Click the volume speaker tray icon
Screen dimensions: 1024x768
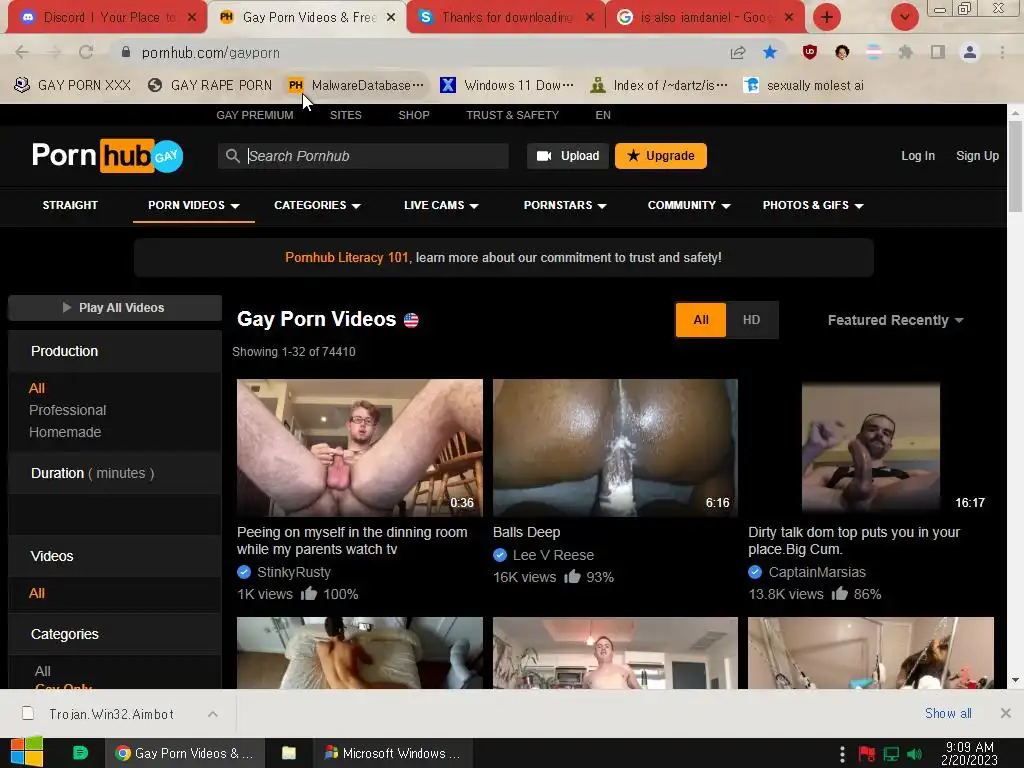(915, 755)
